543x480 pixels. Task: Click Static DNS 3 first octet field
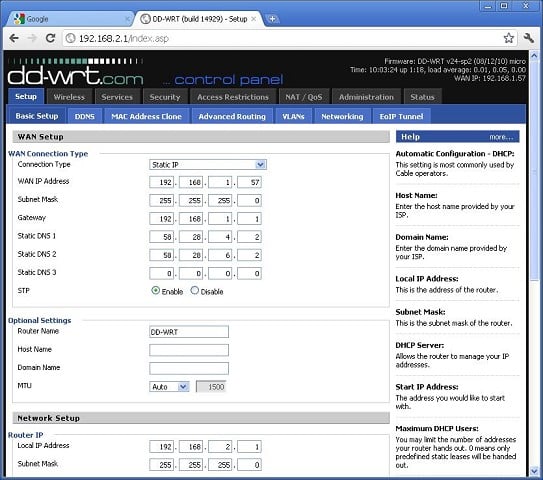click(161, 274)
